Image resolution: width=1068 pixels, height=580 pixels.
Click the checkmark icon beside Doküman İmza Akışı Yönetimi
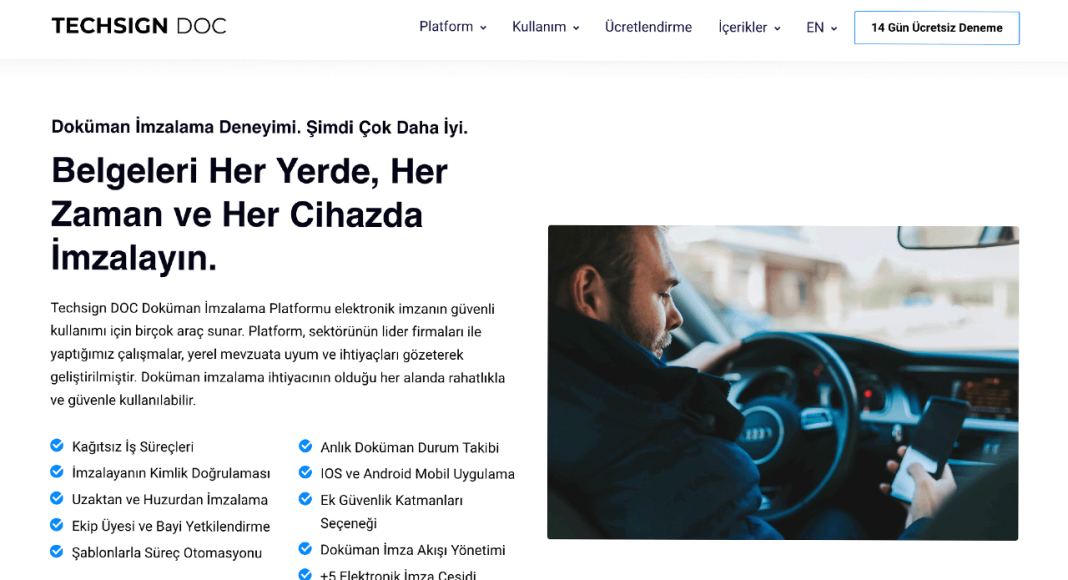tap(306, 548)
